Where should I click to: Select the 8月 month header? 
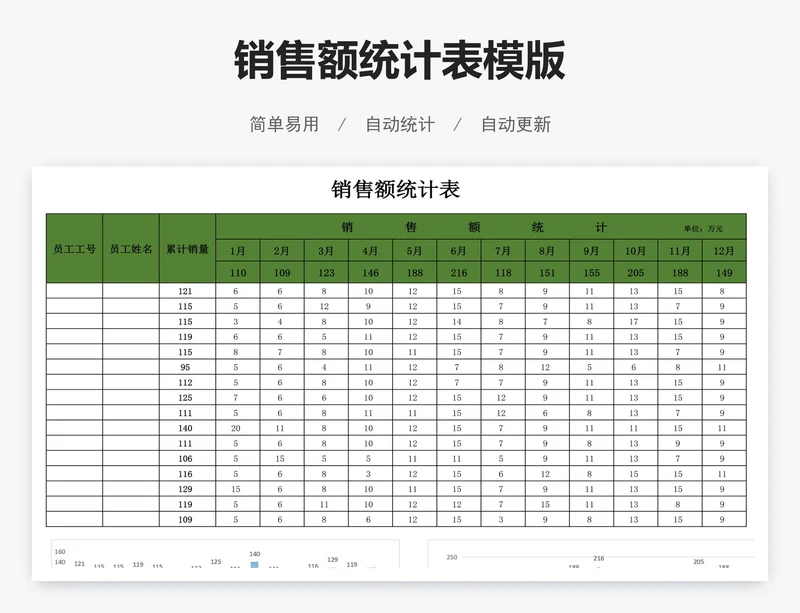click(547, 251)
